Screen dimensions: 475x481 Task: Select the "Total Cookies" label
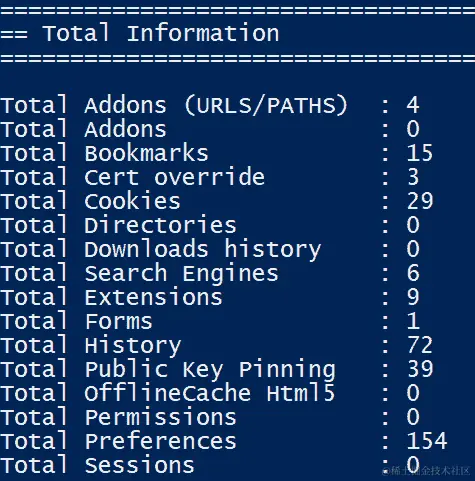[x=90, y=201]
